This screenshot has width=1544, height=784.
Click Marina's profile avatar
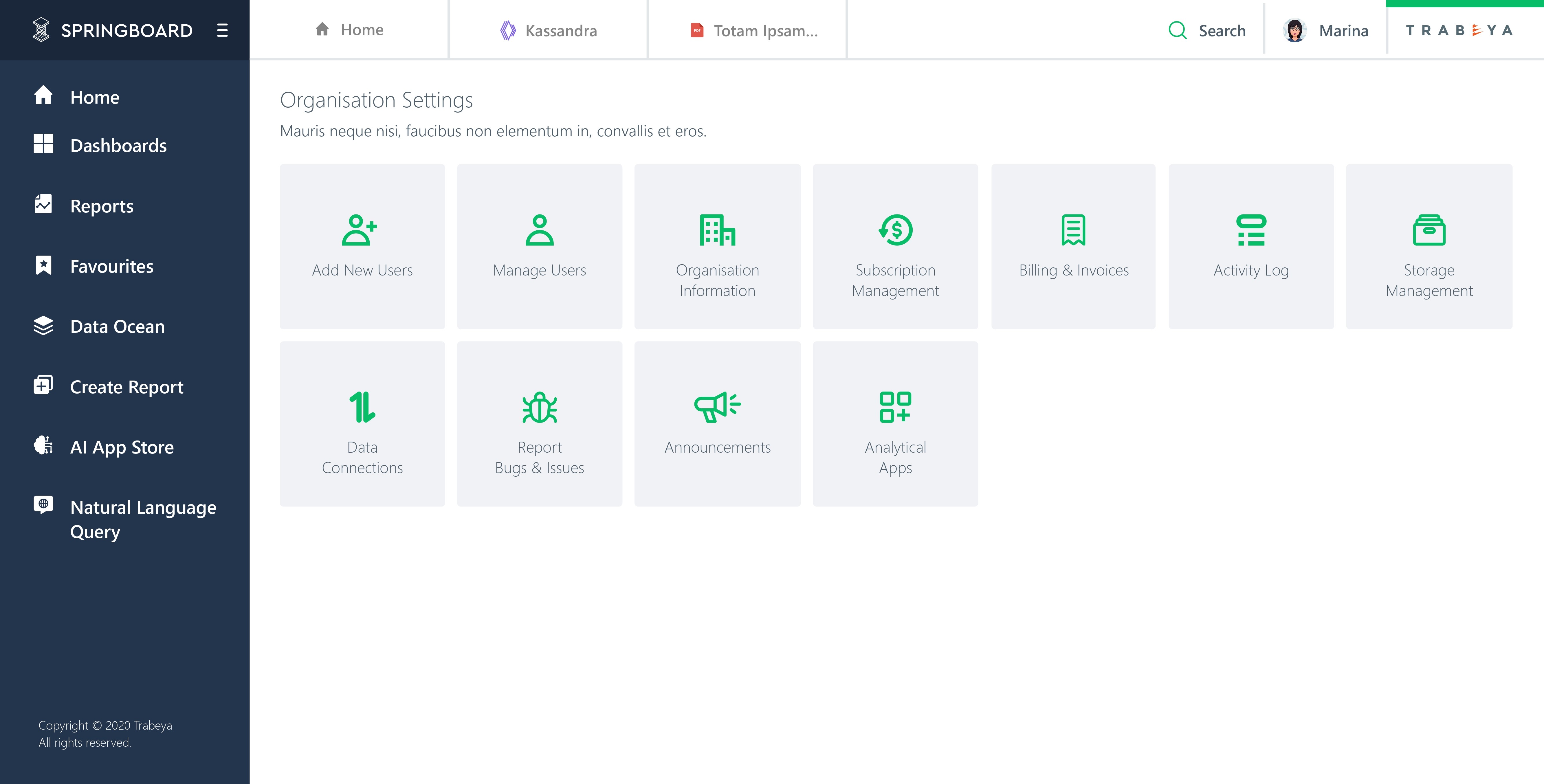coord(1295,30)
